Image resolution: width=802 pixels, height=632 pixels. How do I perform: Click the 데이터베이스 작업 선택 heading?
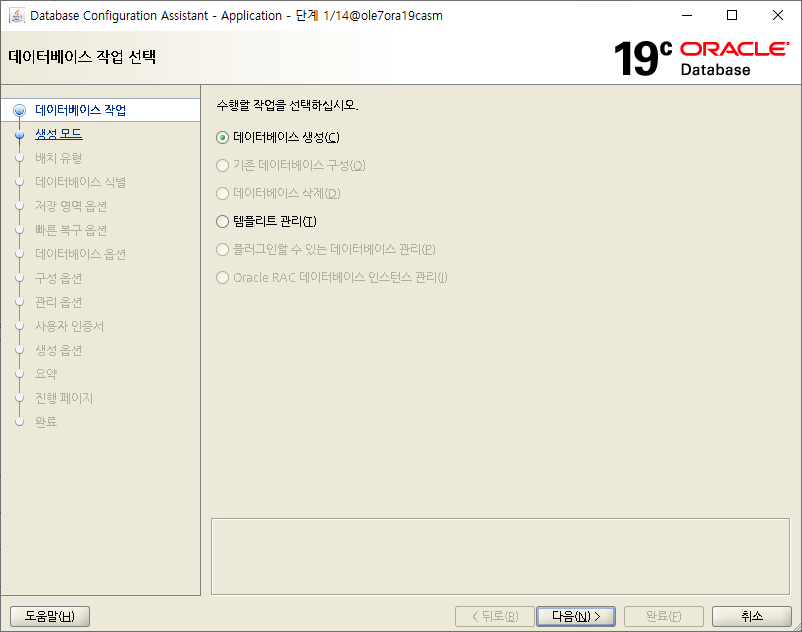tap(82, 57)
